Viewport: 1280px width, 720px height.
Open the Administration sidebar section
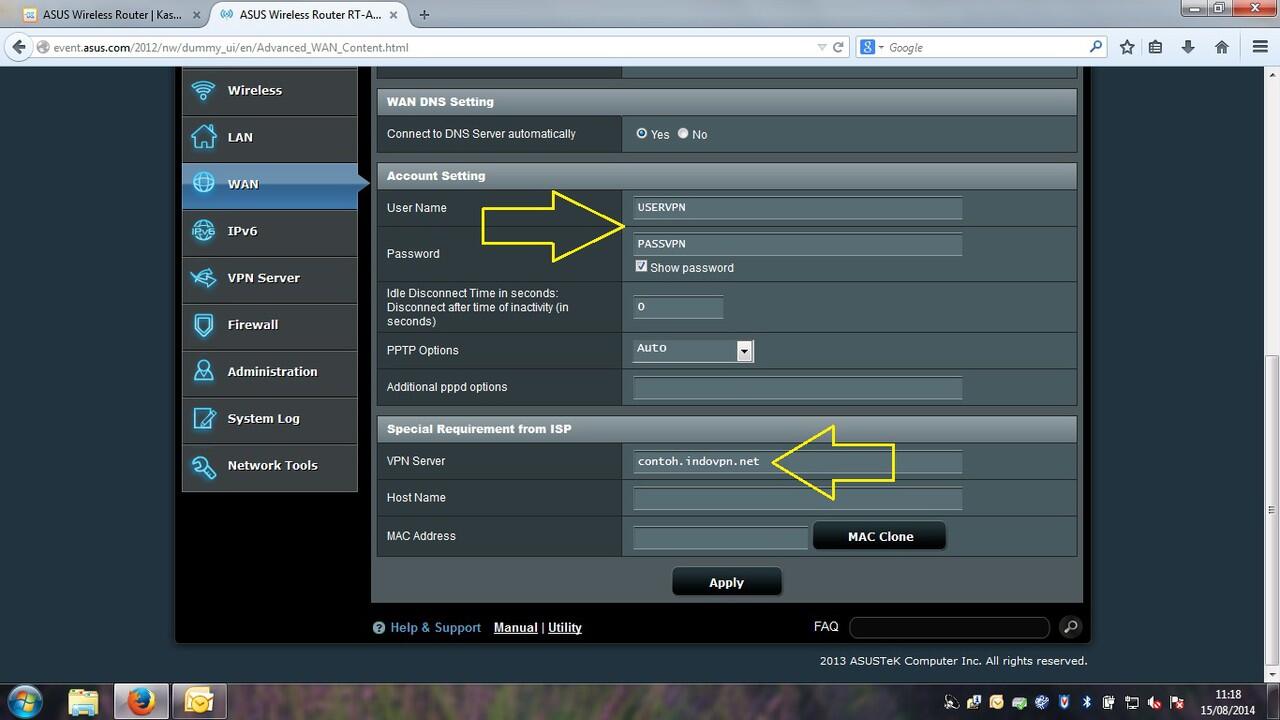pyautogui.click(x=270, y=371)
